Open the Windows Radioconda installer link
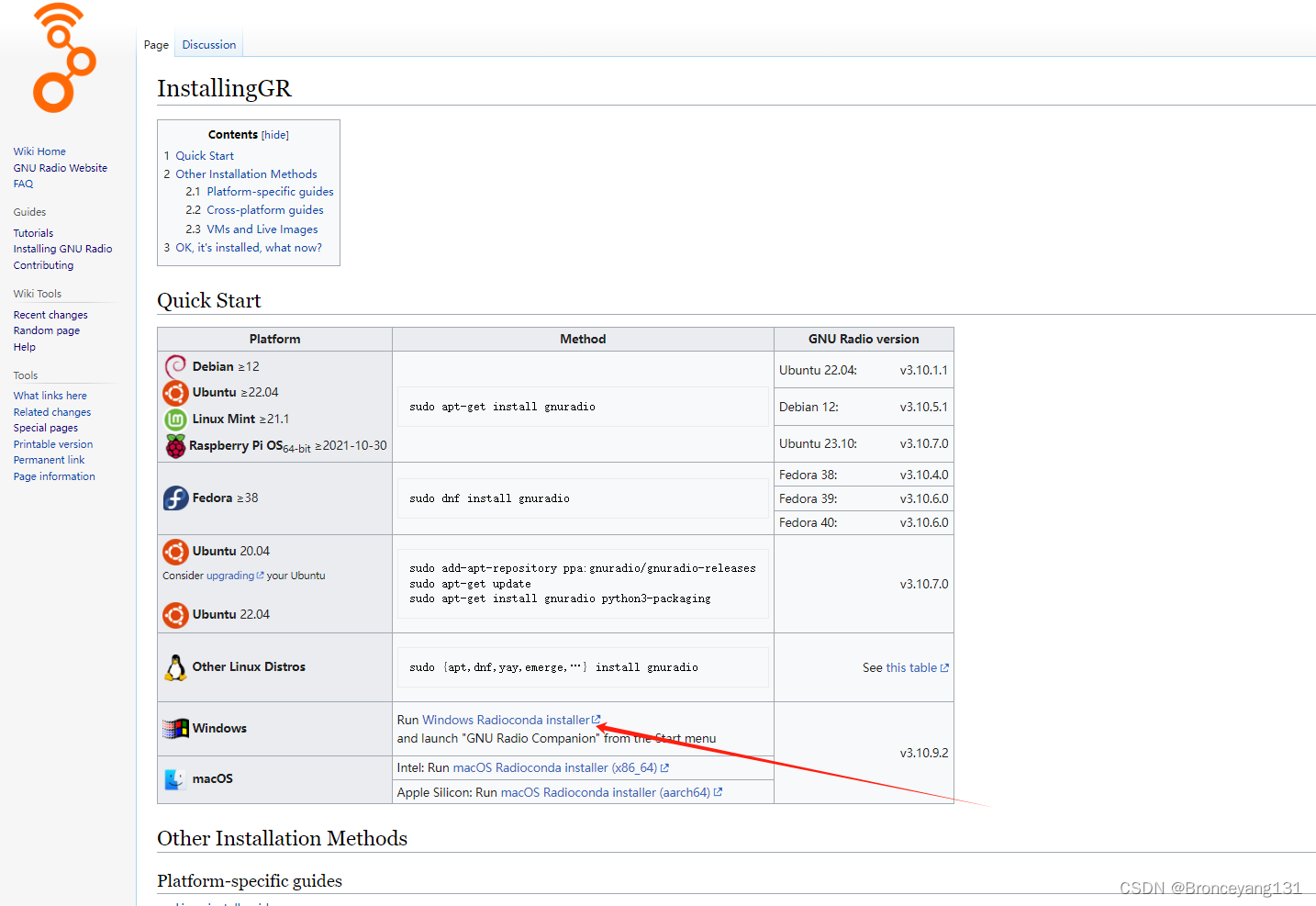 (x=506, y=720)
